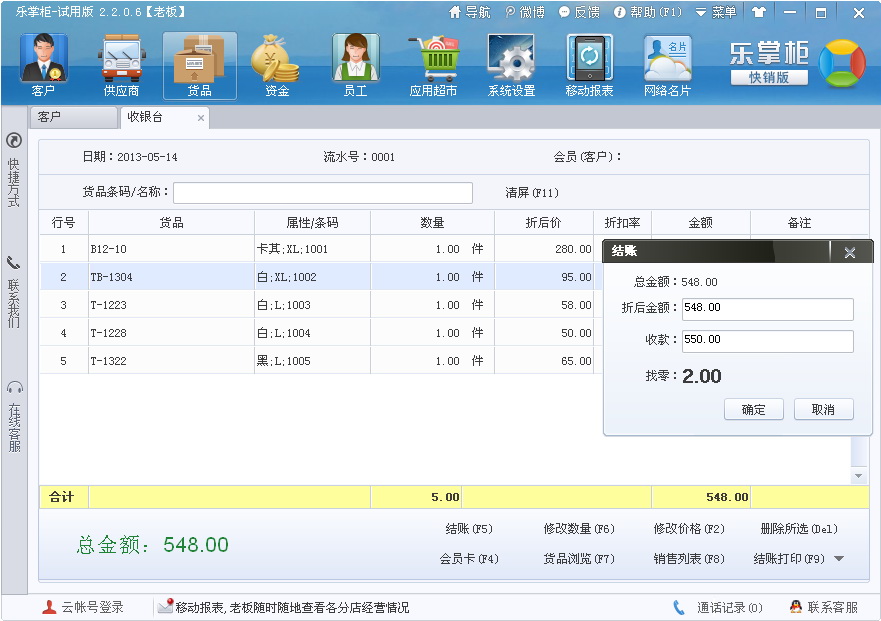The height and width of the screenshot is (621, 881).
Task: Click the skin T-shirt icon
Action: click(x=759, y=12)
